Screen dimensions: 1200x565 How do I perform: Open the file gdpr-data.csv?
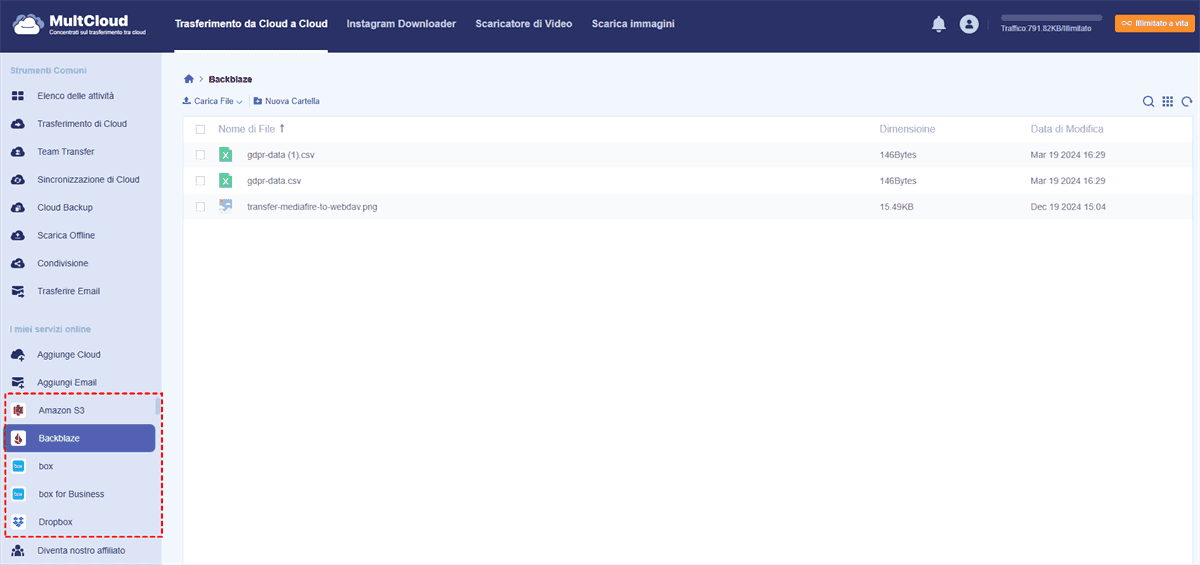click(274, 181)
